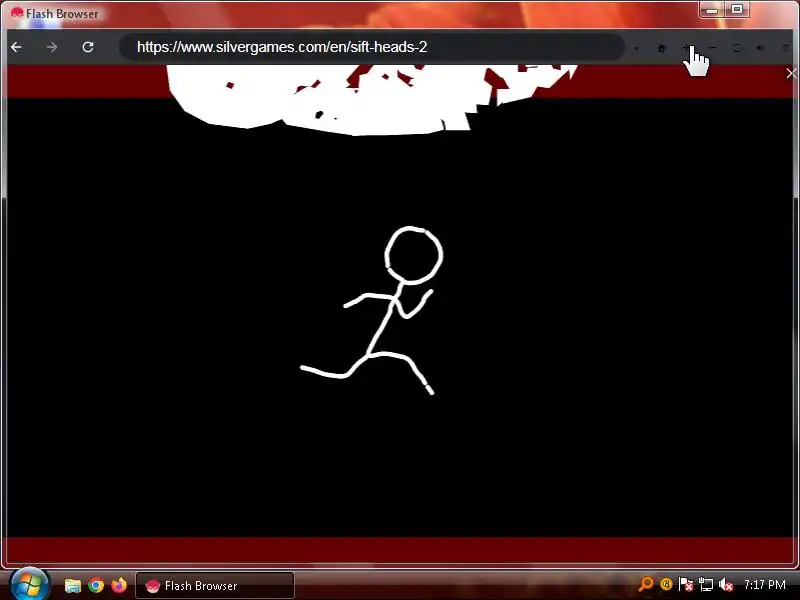This screenshot has width=800, height=600.
Task: Launch Firefox from taskbar
Action: pyautogui.click(x=119, y=585)
